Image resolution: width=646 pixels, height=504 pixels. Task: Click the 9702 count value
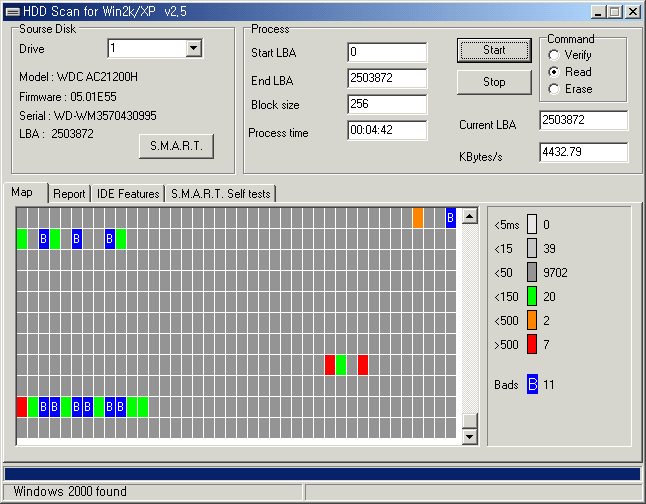point(555,272)
